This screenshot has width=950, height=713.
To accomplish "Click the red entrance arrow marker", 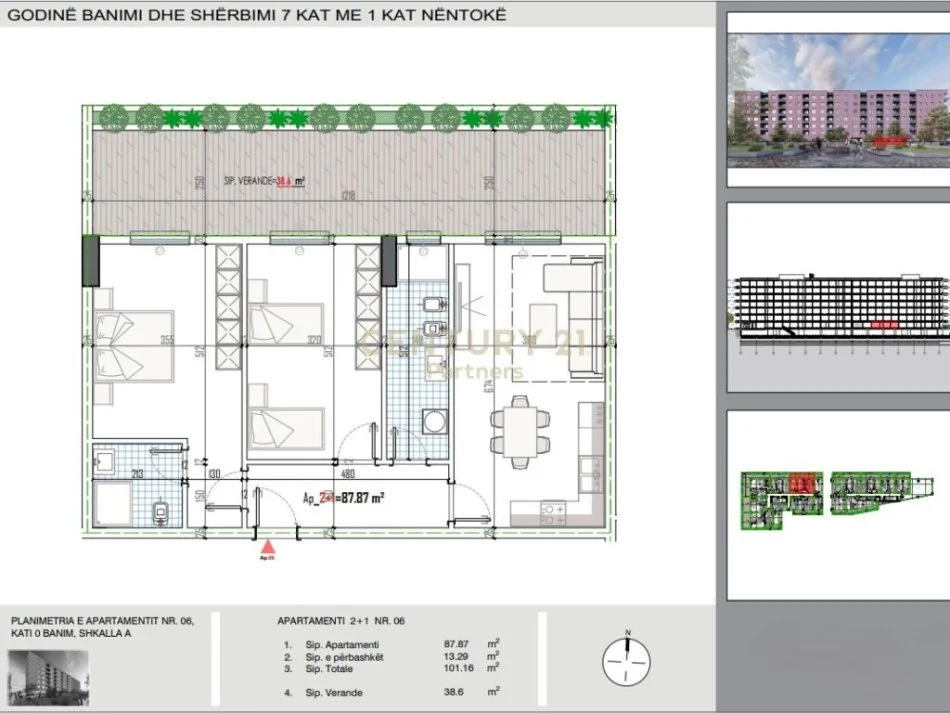I will [x=266, y=546].
